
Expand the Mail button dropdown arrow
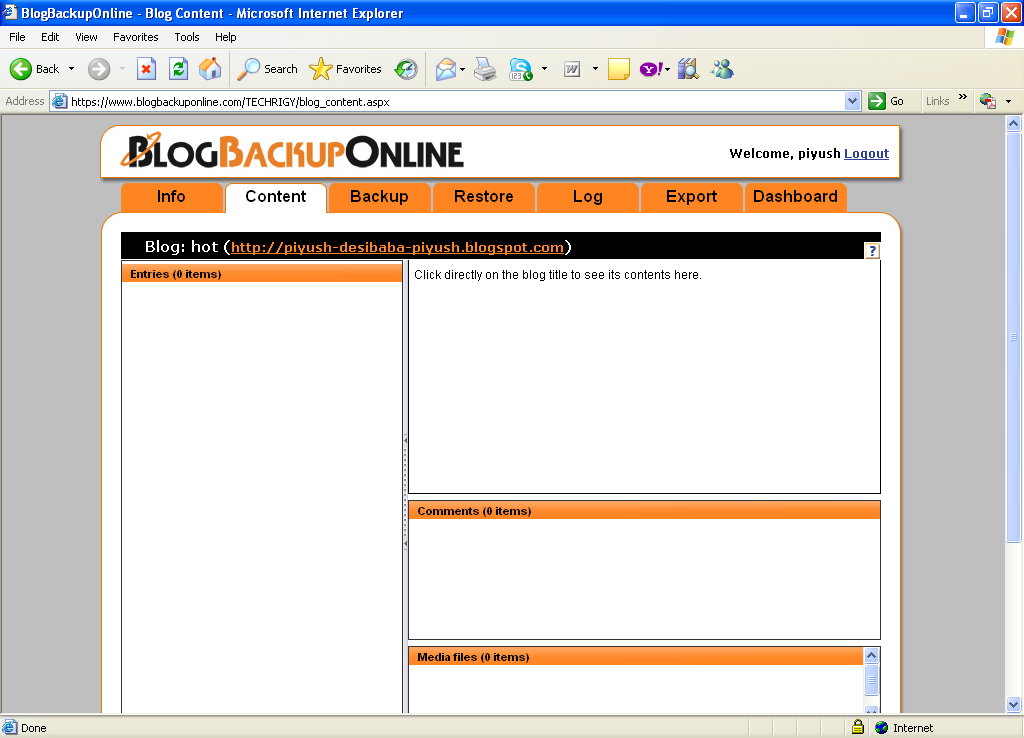tap(462, 69)
